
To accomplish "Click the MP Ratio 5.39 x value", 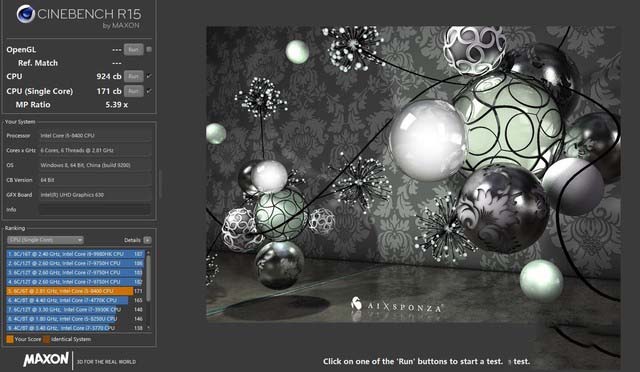I will pyautogui.click(x=117, y=105).
